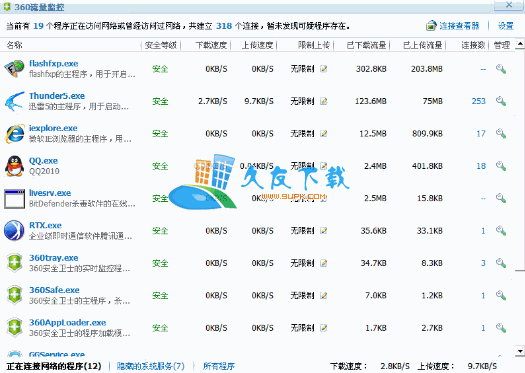View Thunder5.exe 253 connections
Screen dimensions: 525x373
(x=478, y=101)
